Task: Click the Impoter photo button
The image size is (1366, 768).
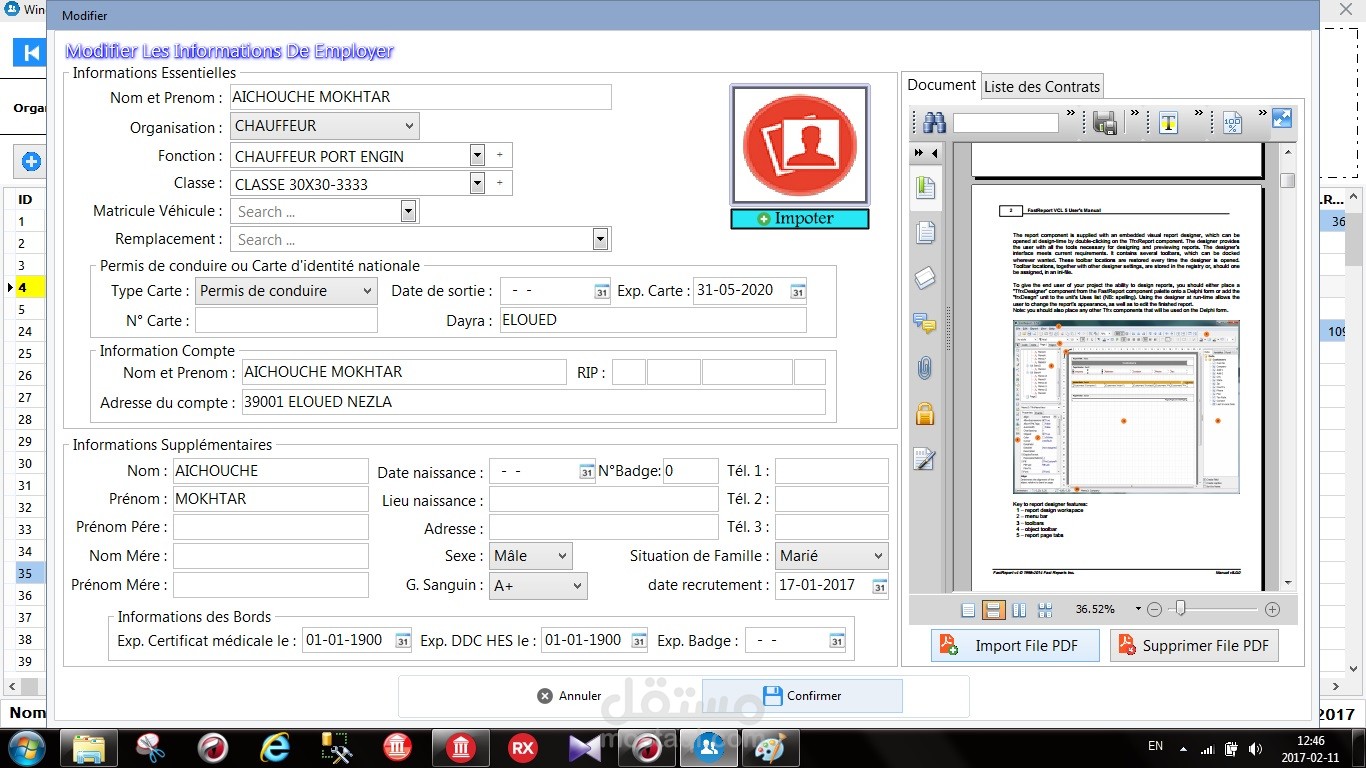Action: [x=800, y=219]
